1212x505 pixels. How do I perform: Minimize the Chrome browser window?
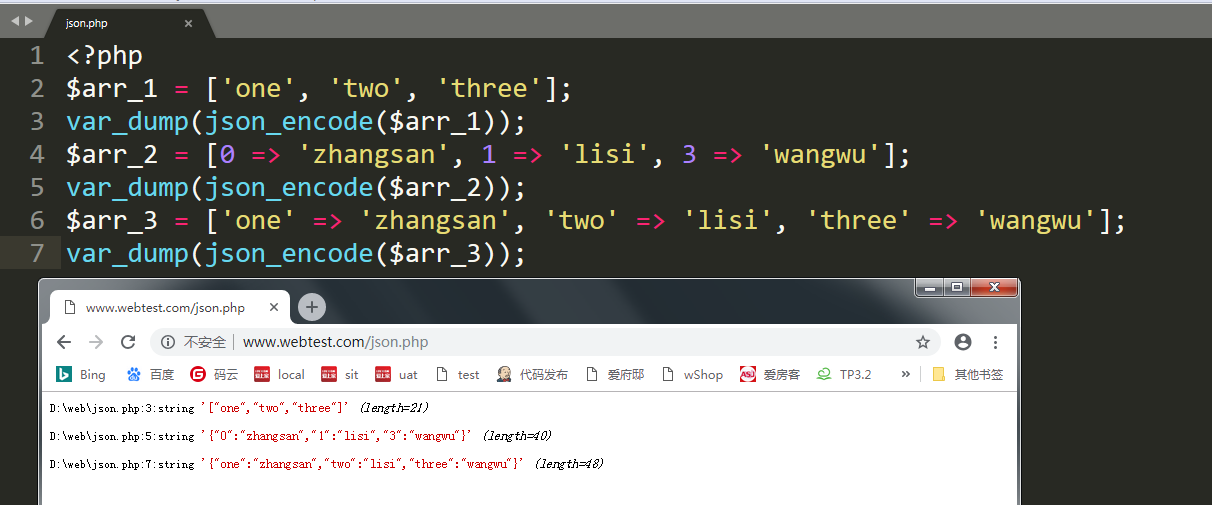930,288
